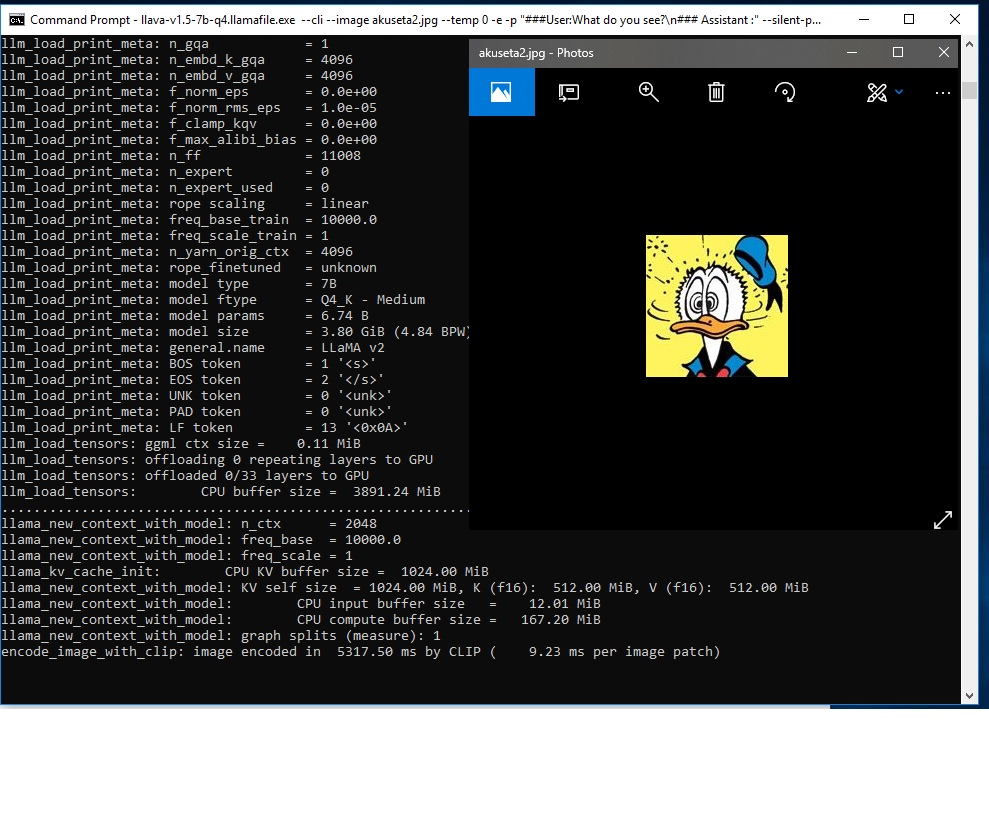
Task: Zoom in with the magnifier icon in Photos
Action: pyautogui.click(x=648, y=93)
